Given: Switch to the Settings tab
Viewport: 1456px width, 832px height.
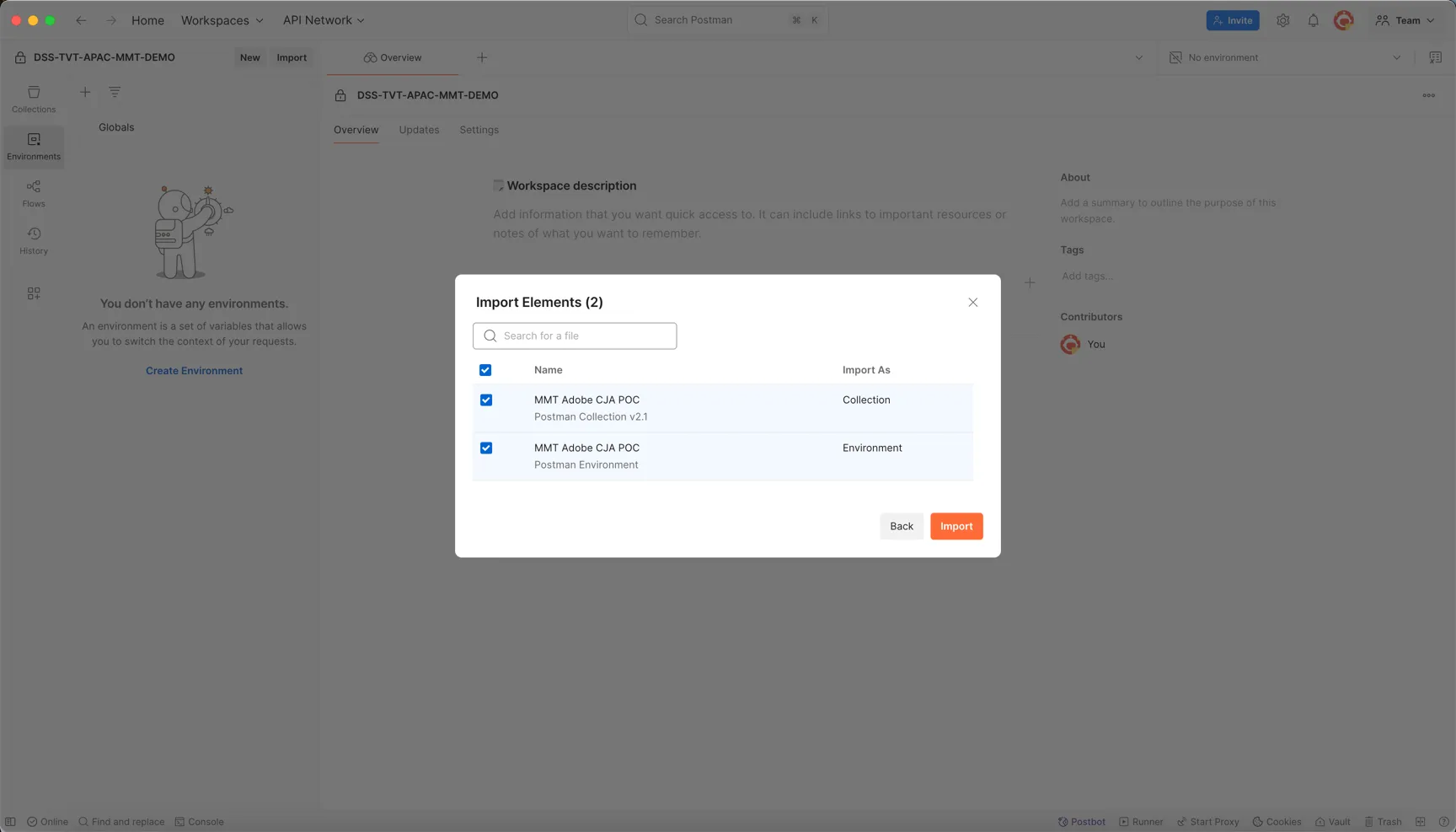Looking at the screenshot, I should [479, 130].
